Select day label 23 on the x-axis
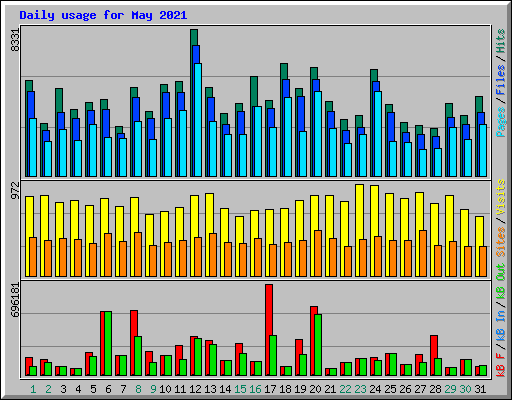This screenshot has height=400, width=512. pos(360,389)
